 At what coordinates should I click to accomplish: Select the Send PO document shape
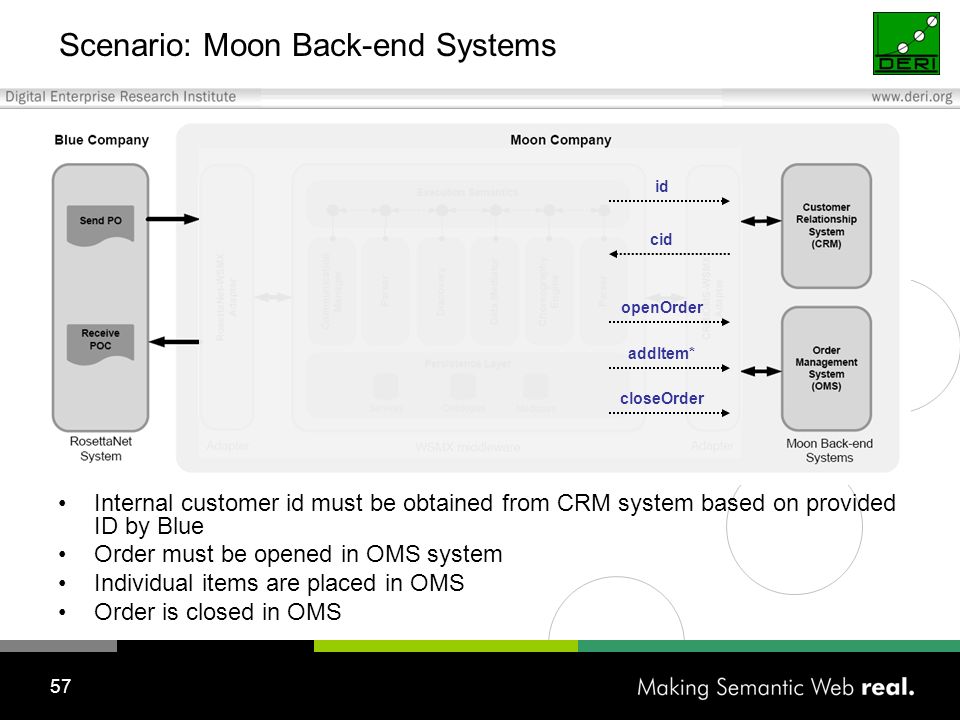point(100,225)
